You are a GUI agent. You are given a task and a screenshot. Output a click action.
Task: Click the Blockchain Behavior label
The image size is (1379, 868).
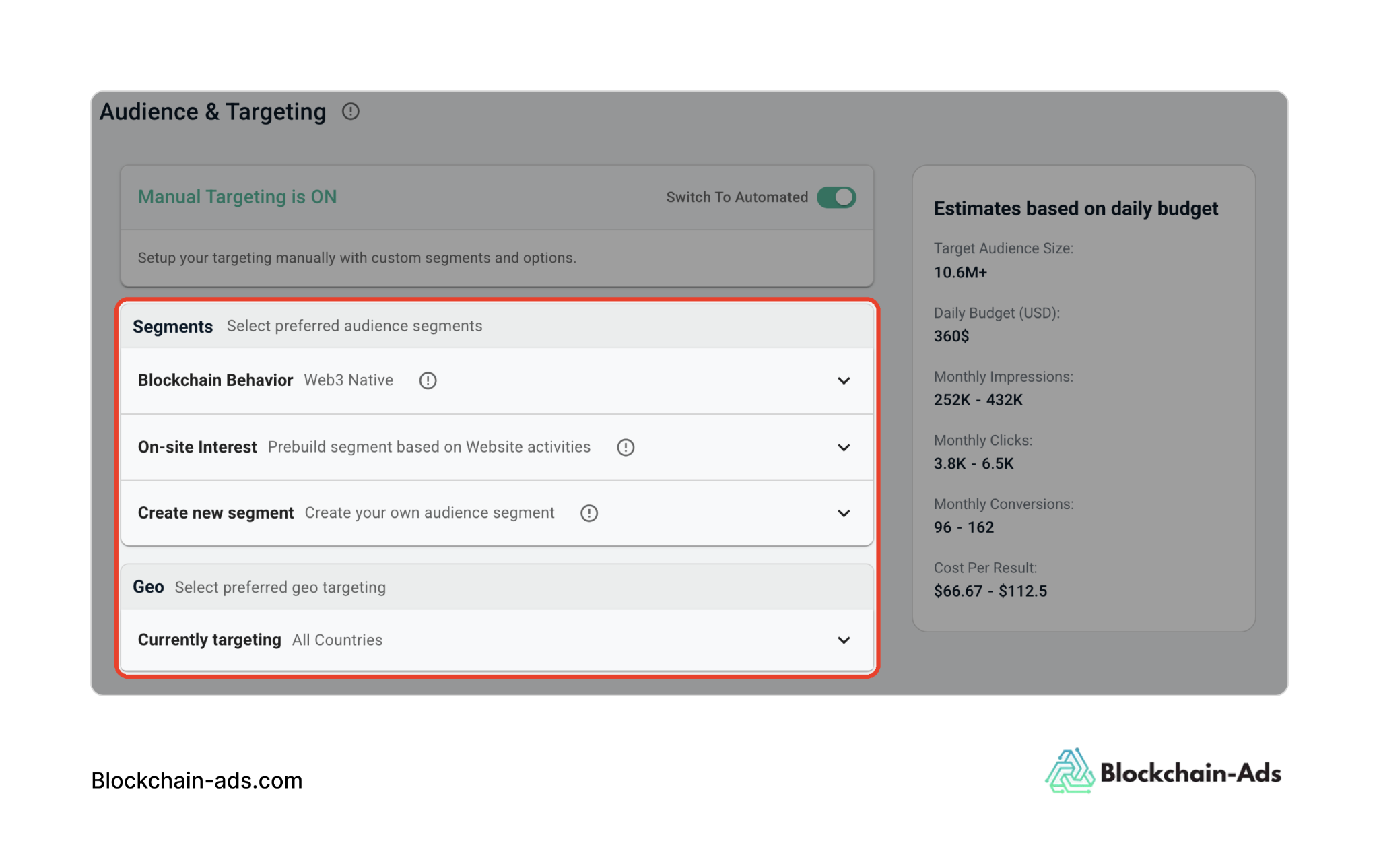215,380
